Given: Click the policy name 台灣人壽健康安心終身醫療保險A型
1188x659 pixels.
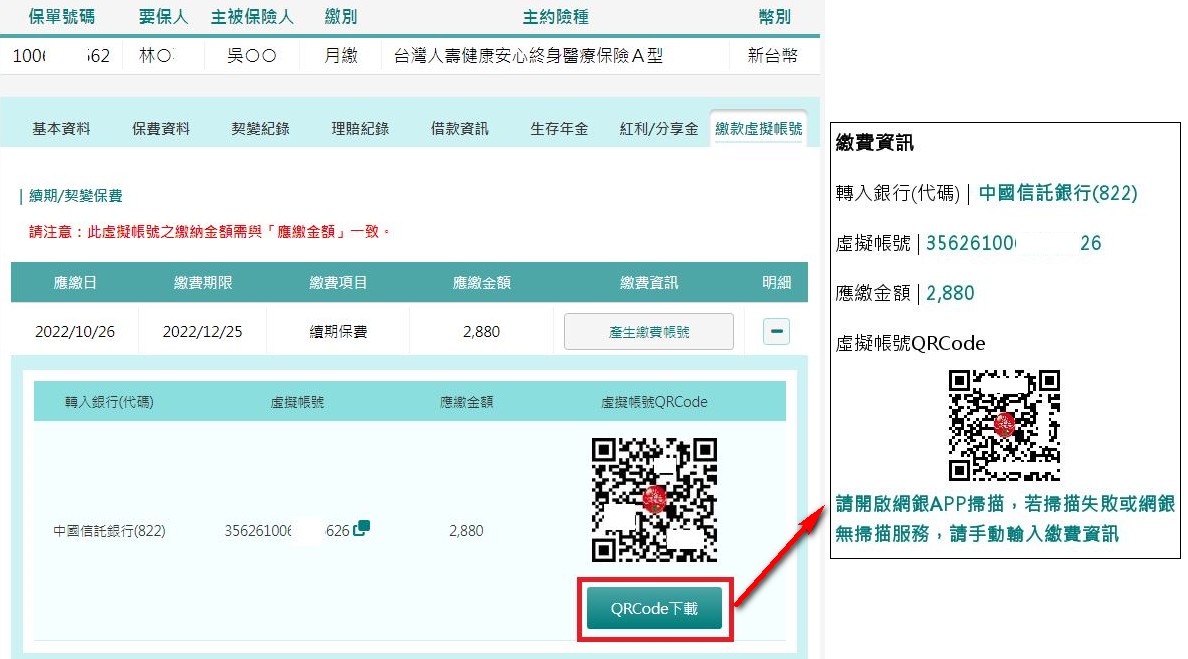Looking at the screenshot, I should [x=529, y=55].
